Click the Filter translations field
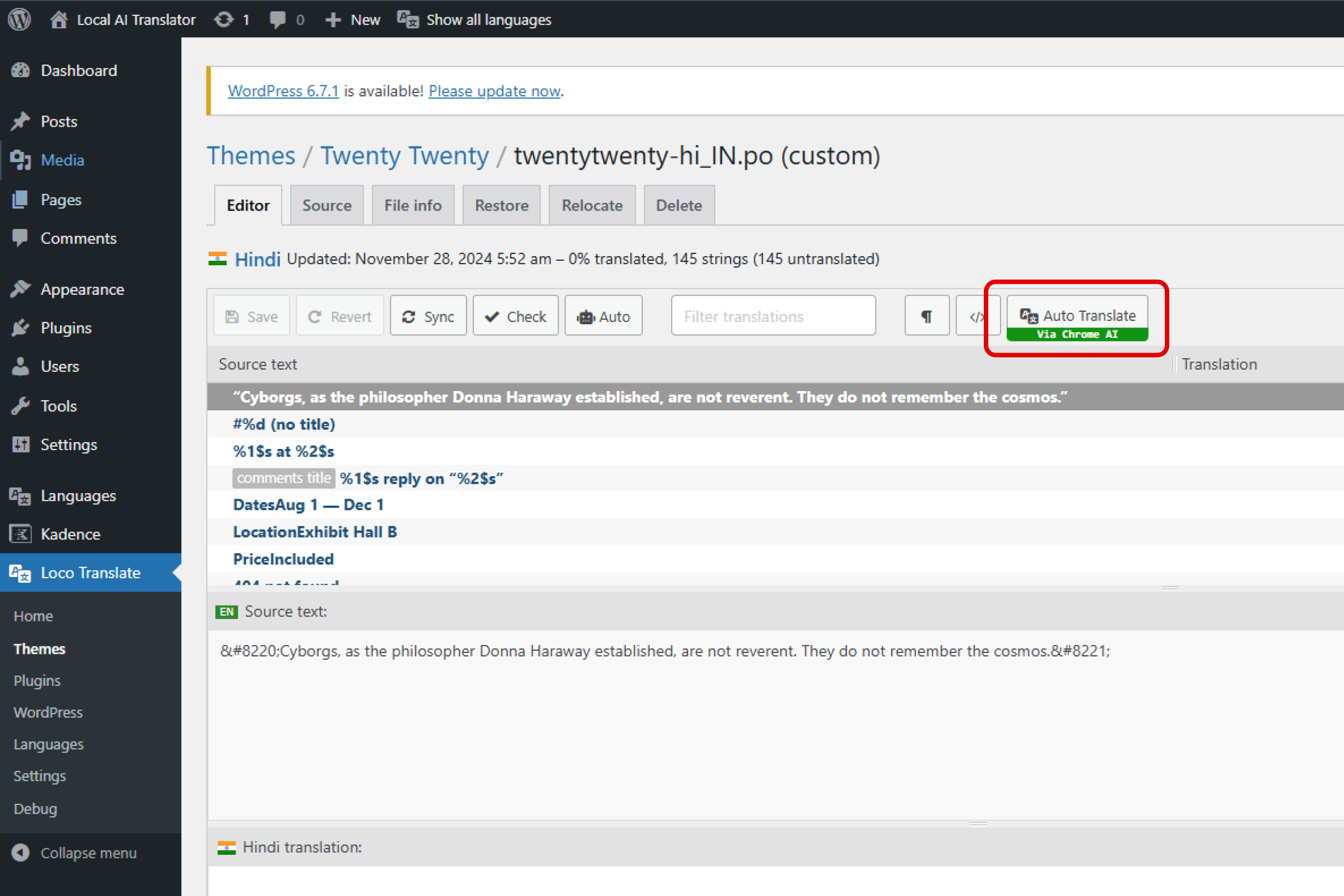Viewport: 1344px width, 896px height. click(x=773, y=315)
